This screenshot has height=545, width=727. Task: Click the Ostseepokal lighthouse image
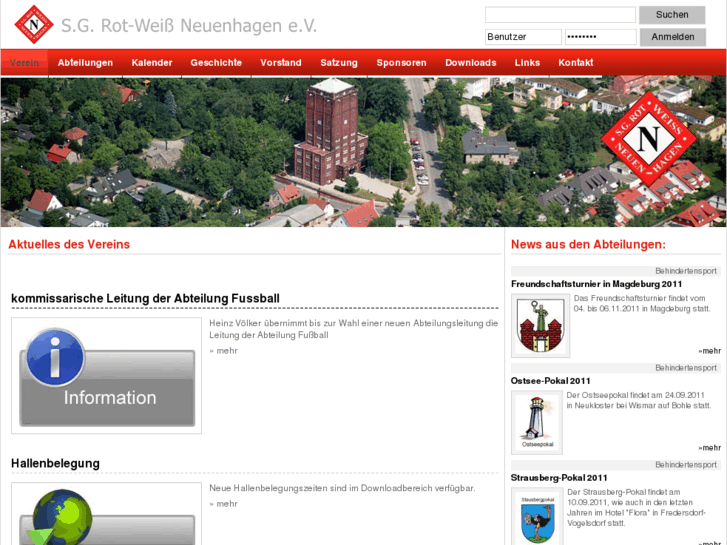[537, 422]
